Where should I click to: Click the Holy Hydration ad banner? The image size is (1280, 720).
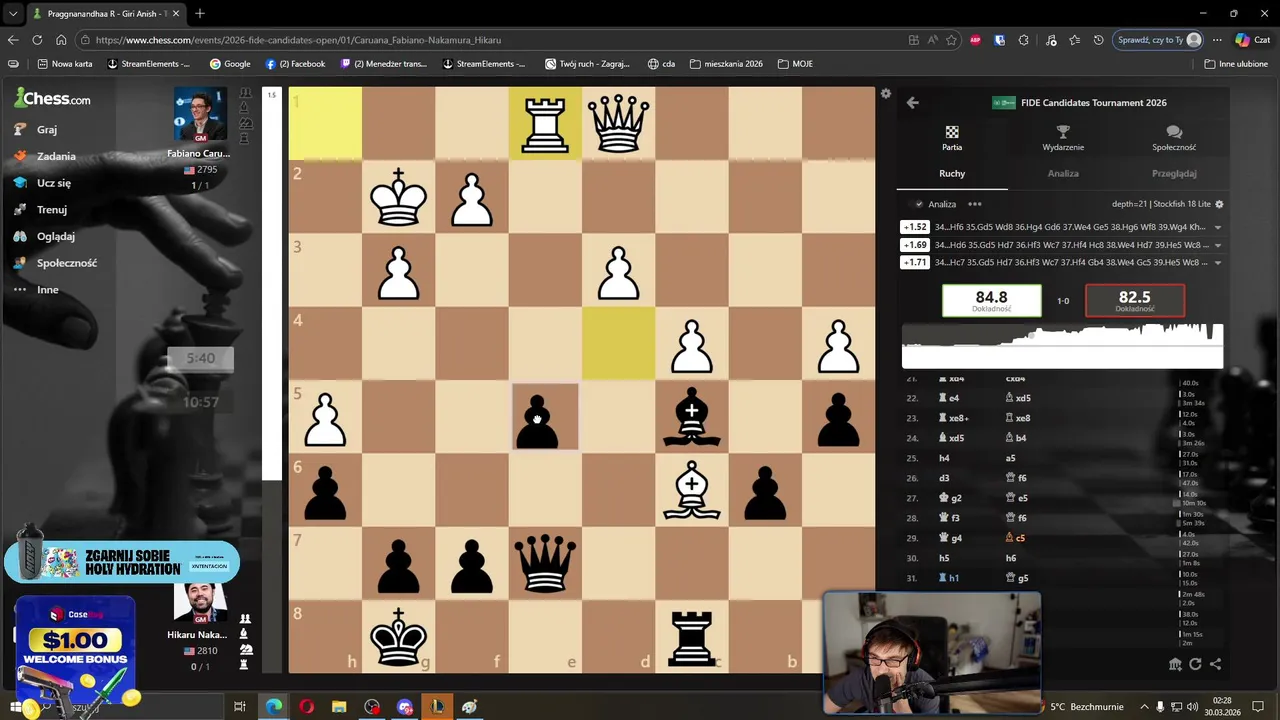[x=122, y=562]
